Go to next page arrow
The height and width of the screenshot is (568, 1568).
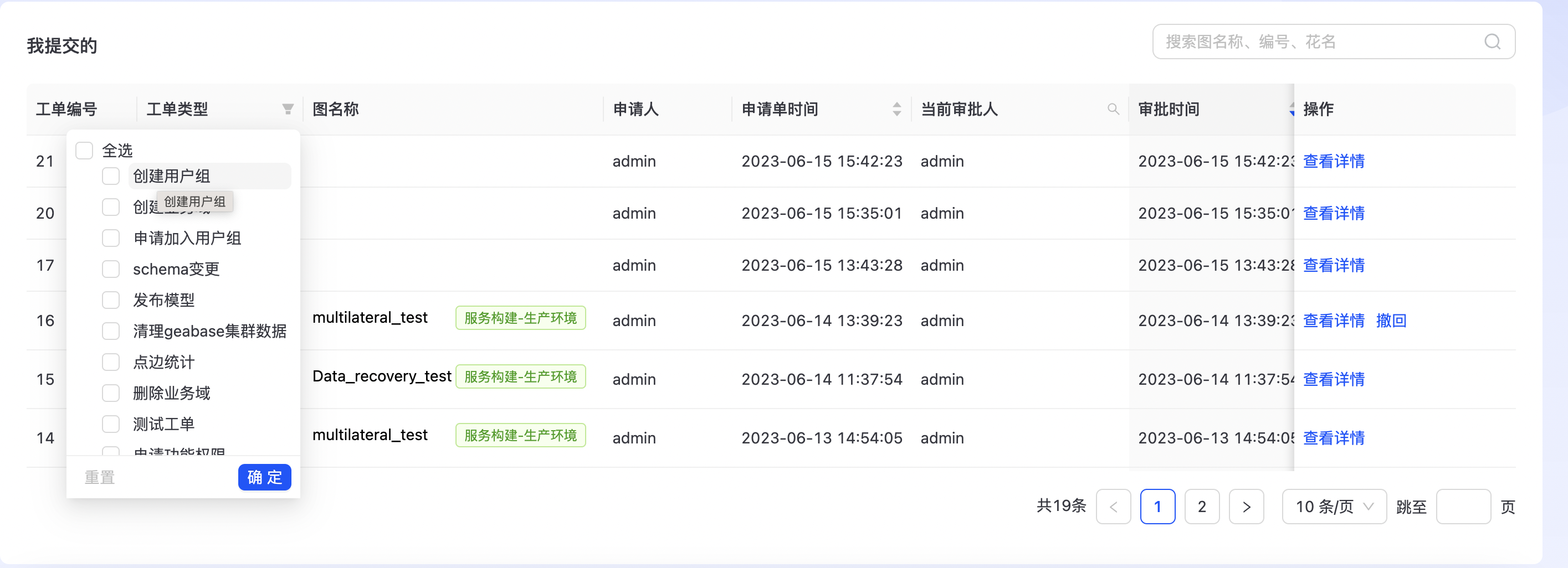pyautogui.click(x=1246, y=507)
